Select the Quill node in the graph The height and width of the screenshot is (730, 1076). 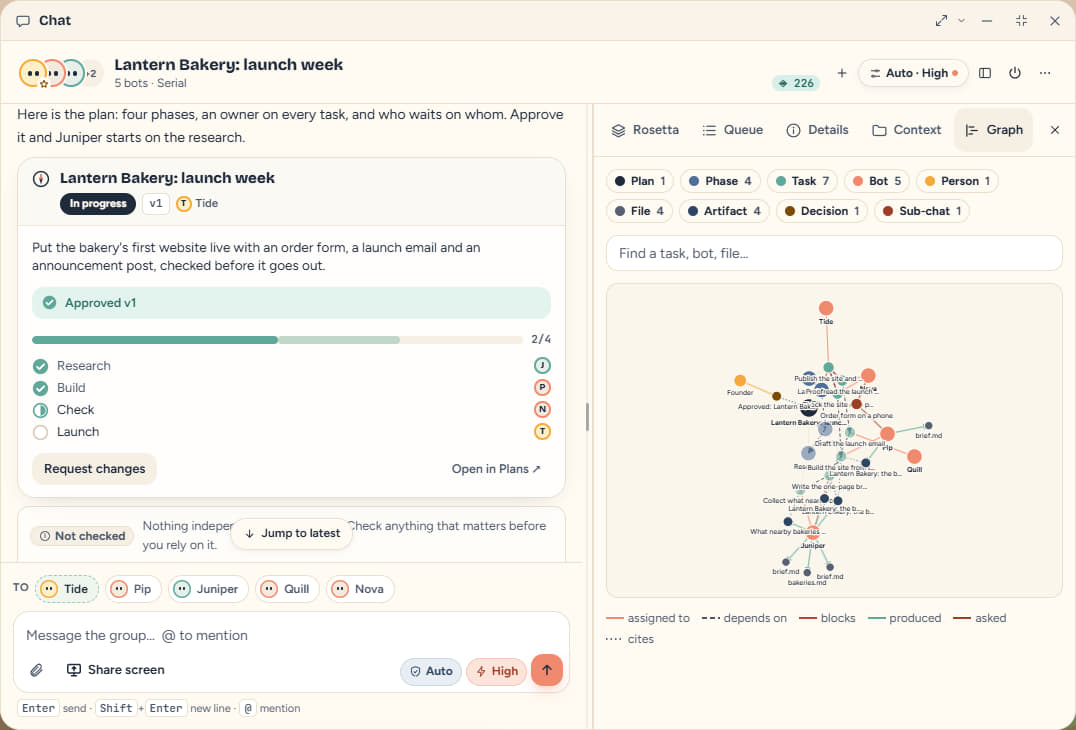click(914, 457)
